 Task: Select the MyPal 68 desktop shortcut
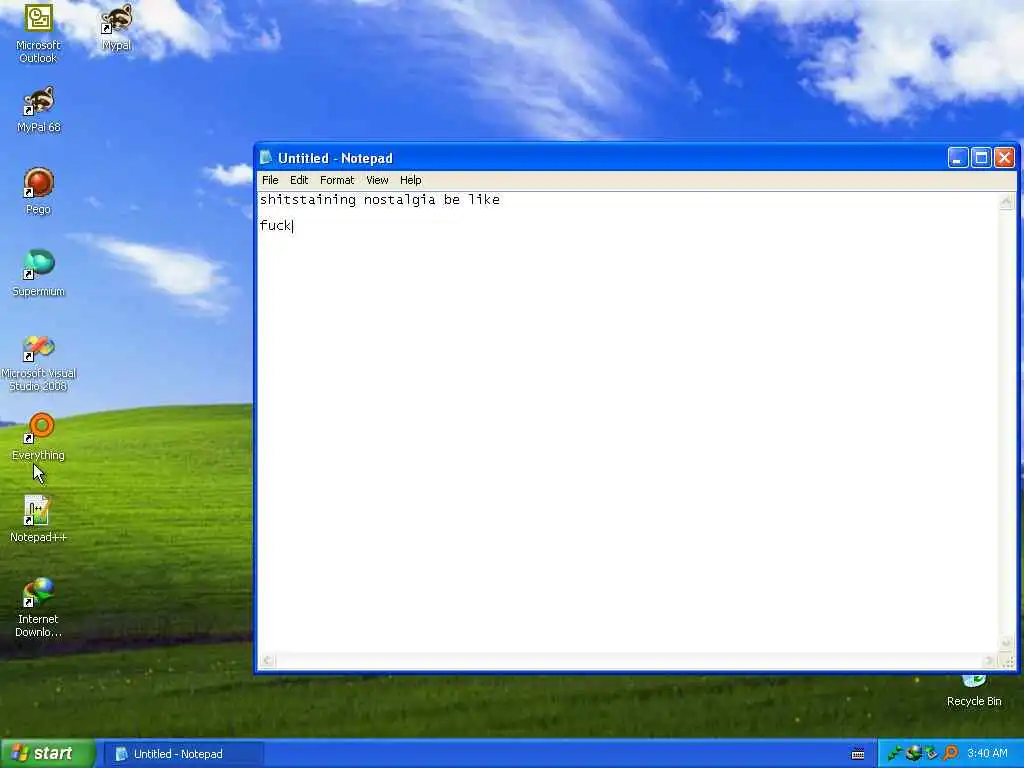click(x=38, y=110)
